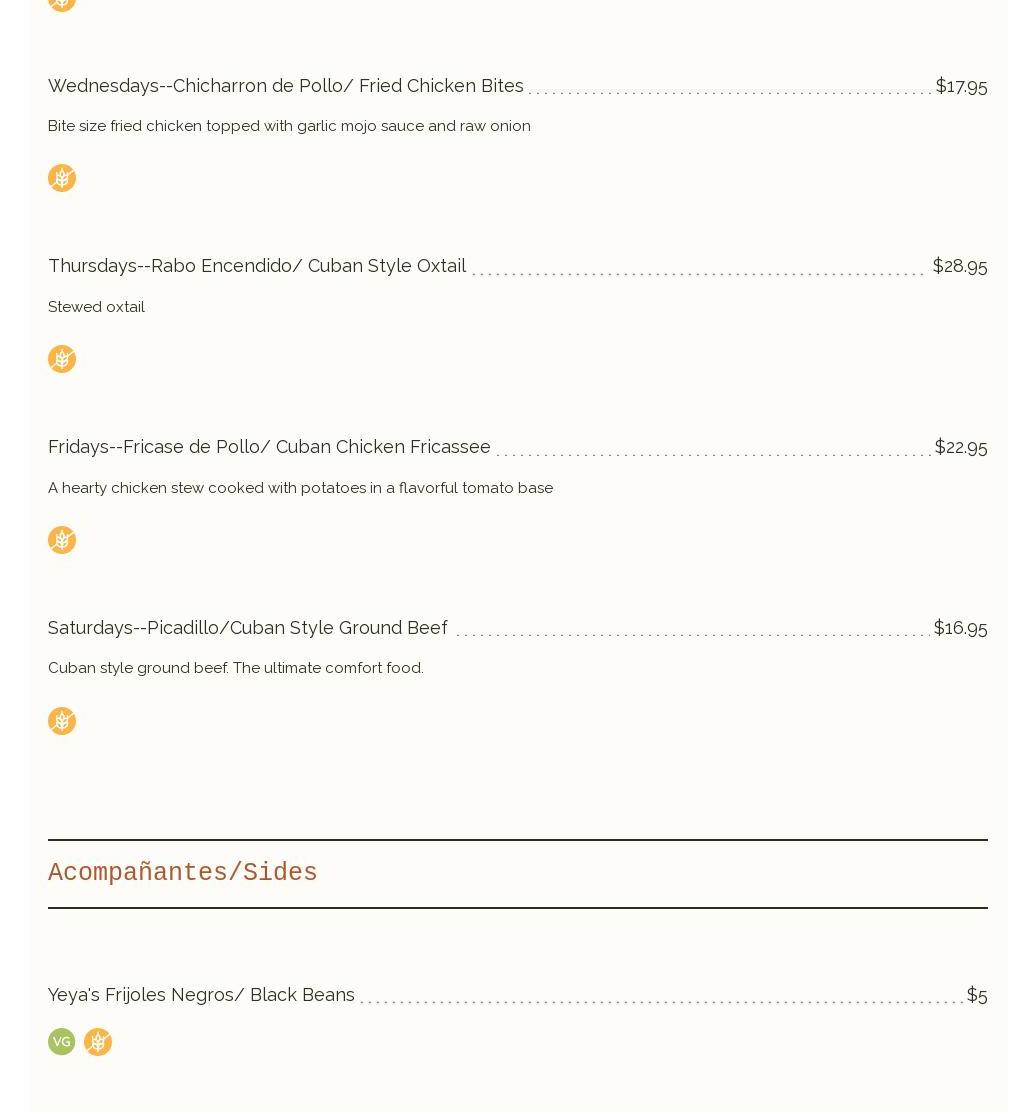Click the Acompañantes/Sides section heading

click(183, 873)
